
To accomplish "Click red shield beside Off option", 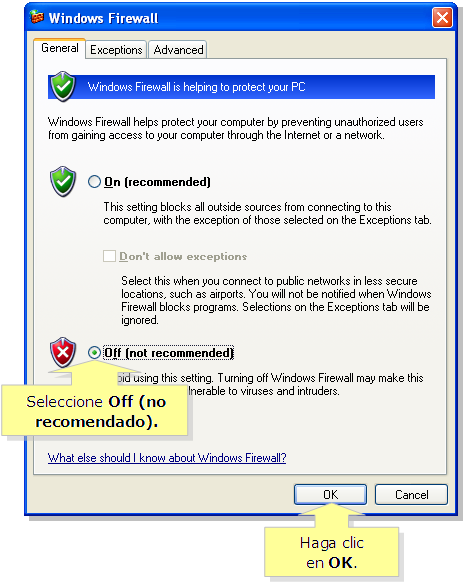I will [x=63, y=352].
